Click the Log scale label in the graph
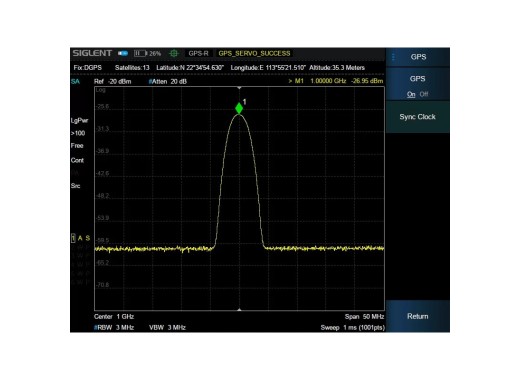Screen dimensions: 520x380 pos(101,90)
